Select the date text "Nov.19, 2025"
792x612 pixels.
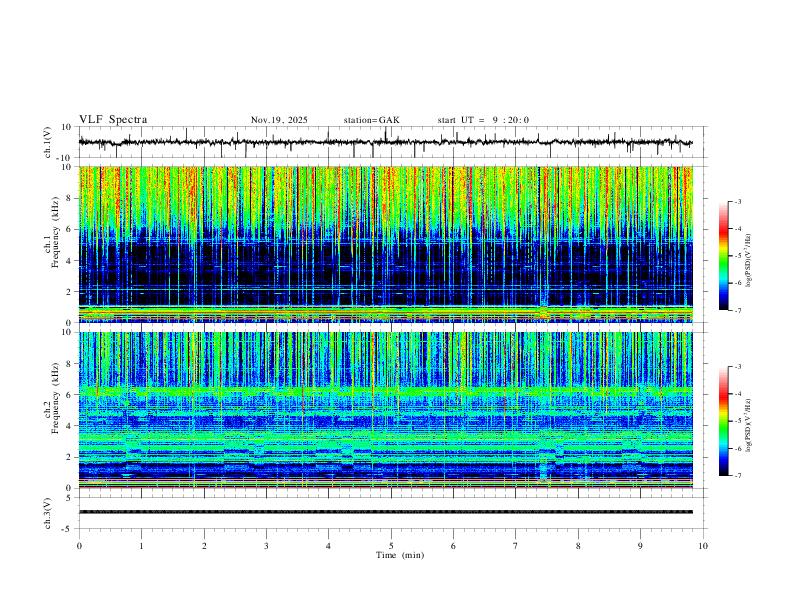coord(279,120)
